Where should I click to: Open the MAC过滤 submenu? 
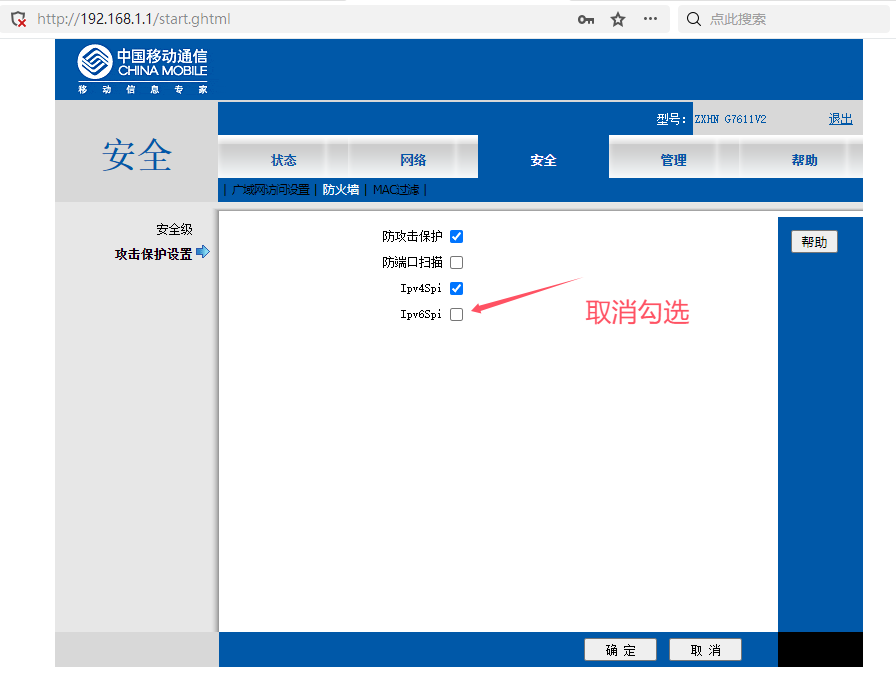click(395, 190)
